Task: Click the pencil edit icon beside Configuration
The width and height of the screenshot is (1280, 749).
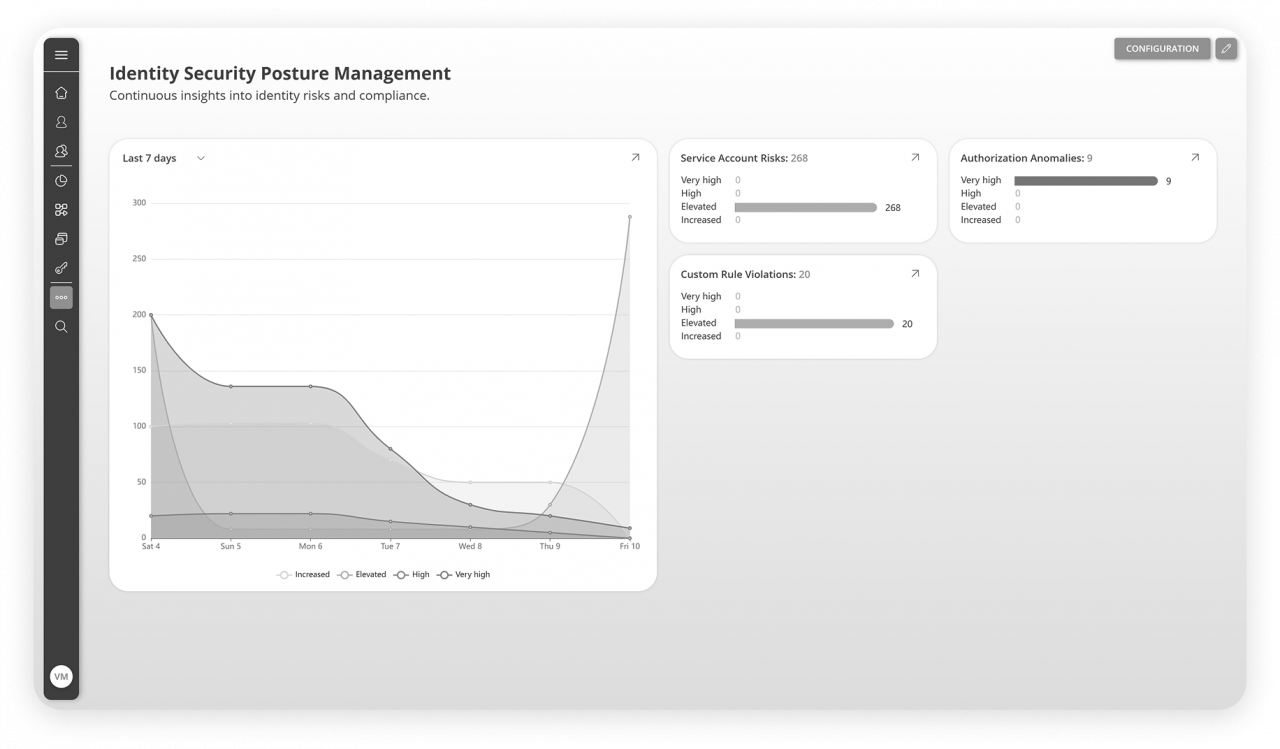Action: click(x=1226, y=48)
